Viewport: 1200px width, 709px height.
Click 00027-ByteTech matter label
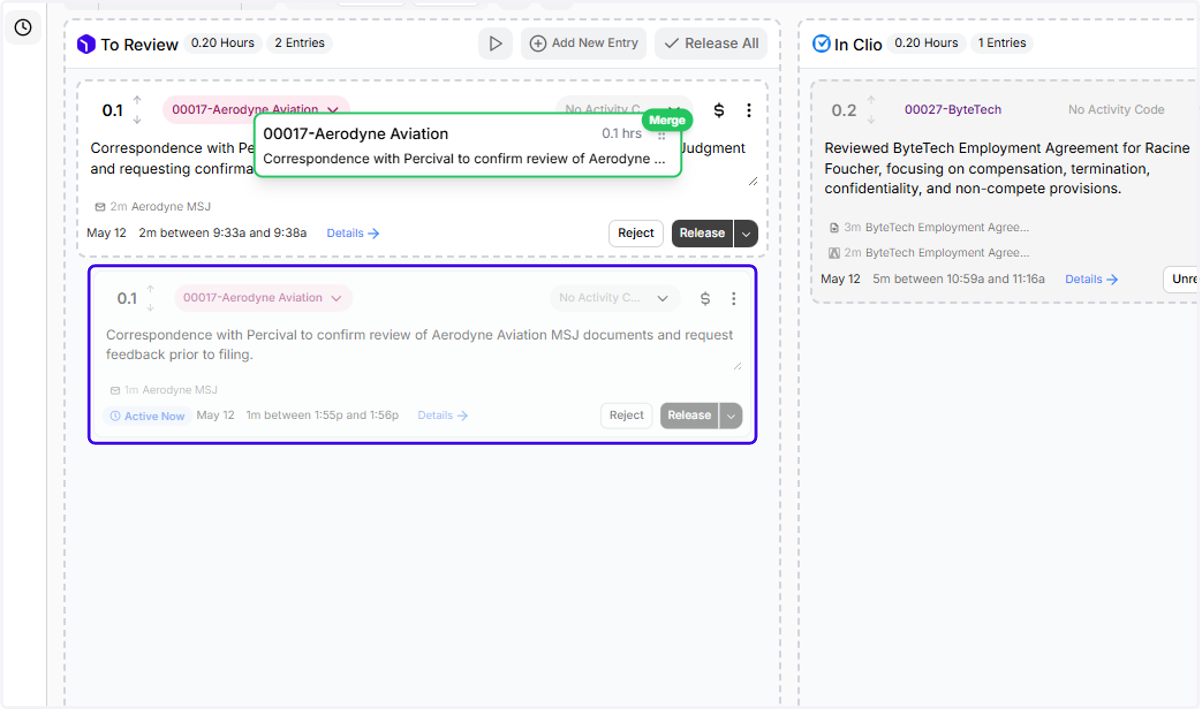(953, 110)
